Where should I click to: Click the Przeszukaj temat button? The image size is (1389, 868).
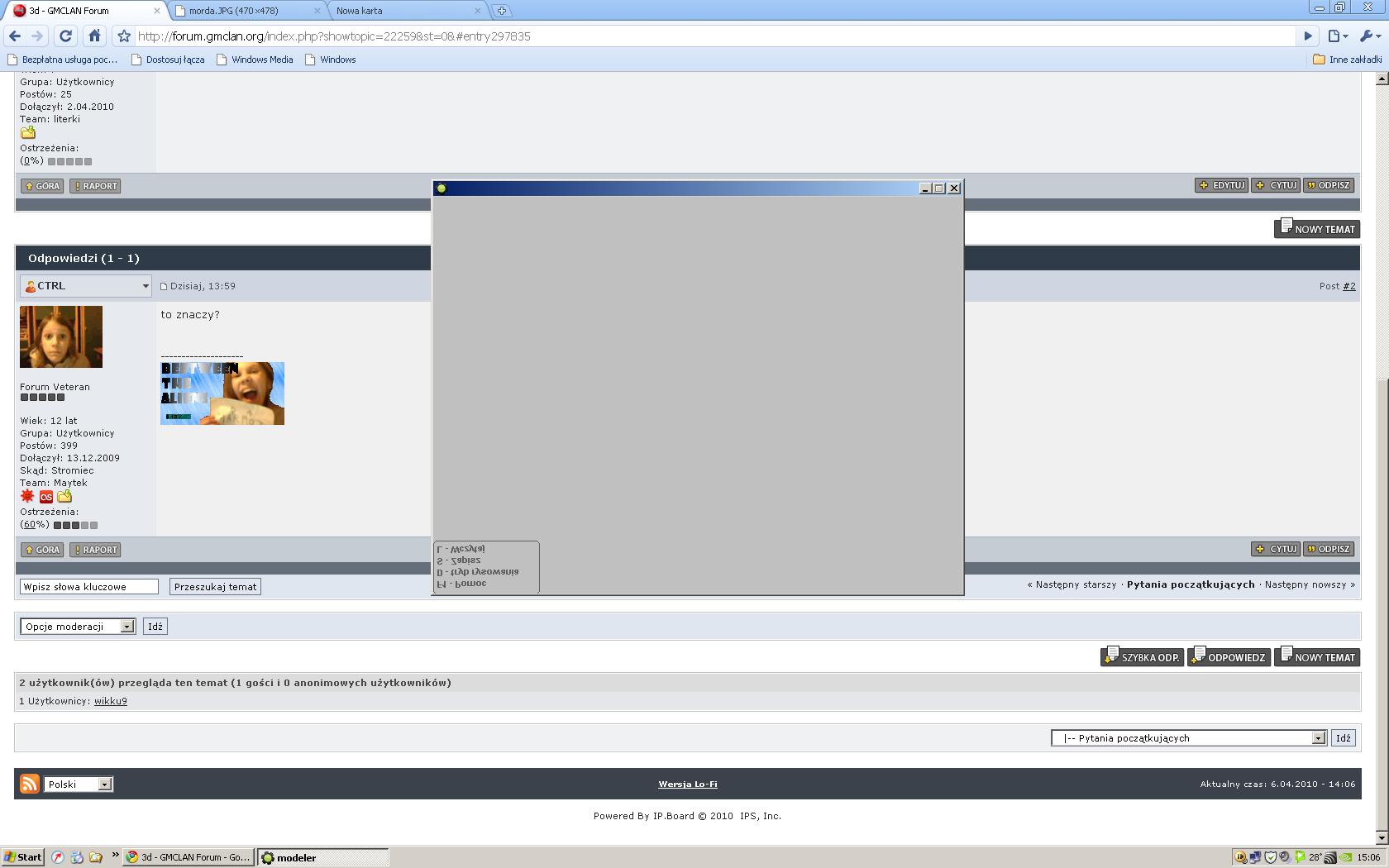click(x=215, y=587)
